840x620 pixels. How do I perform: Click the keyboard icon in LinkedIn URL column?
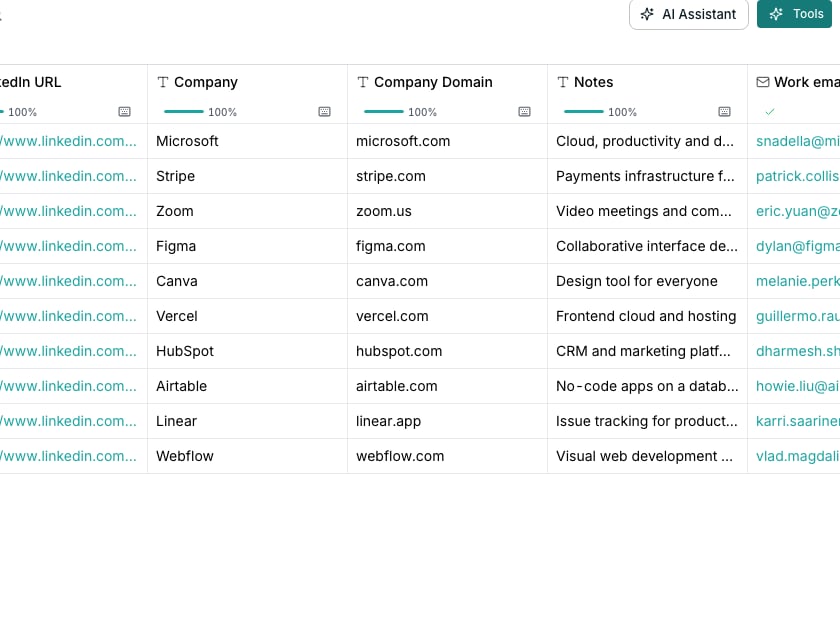124,111
